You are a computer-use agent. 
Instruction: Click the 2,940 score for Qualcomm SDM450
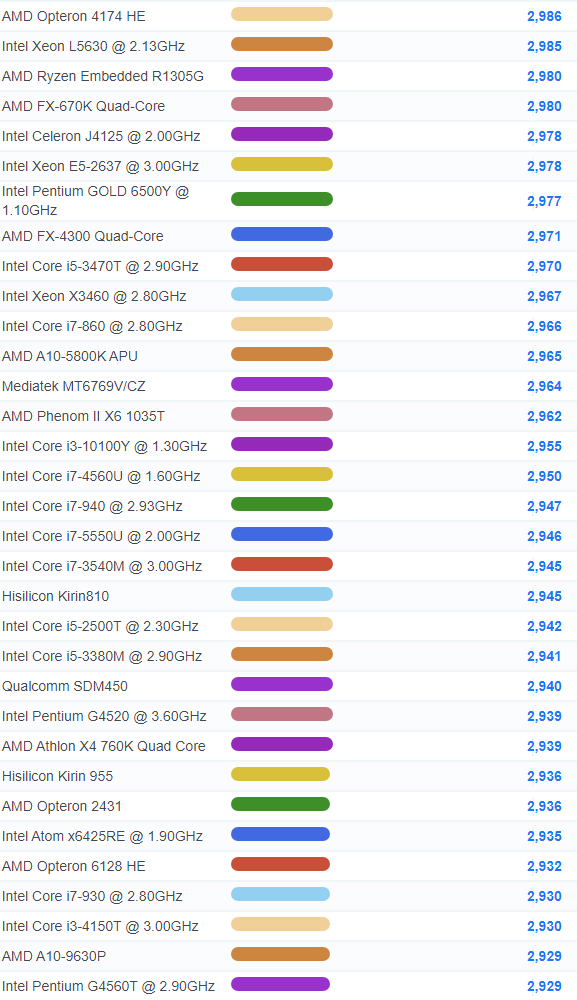pos(544,686)
